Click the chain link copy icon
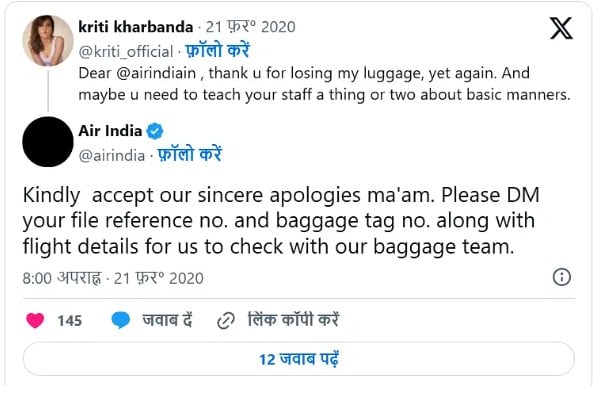This screenshot has width=600, height=394. [226, 321]
